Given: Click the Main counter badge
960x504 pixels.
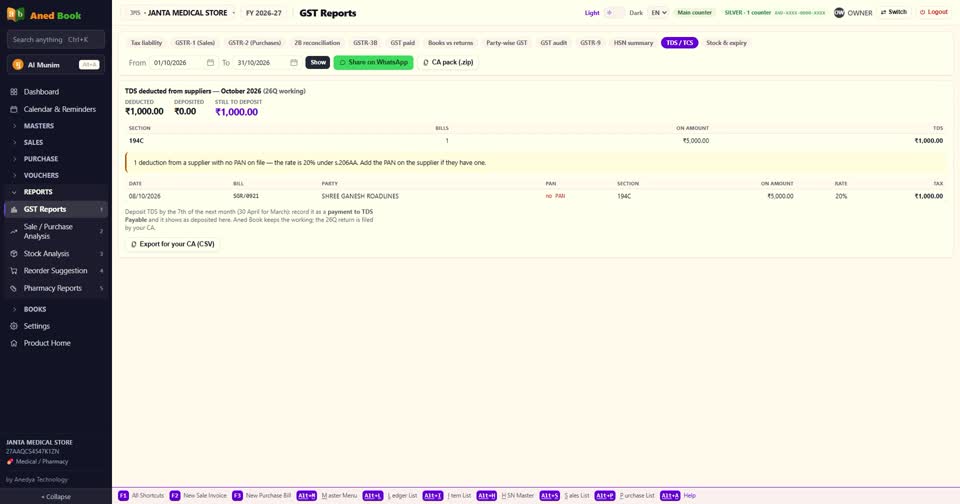Looking at the screenshot, I should 694,12.
